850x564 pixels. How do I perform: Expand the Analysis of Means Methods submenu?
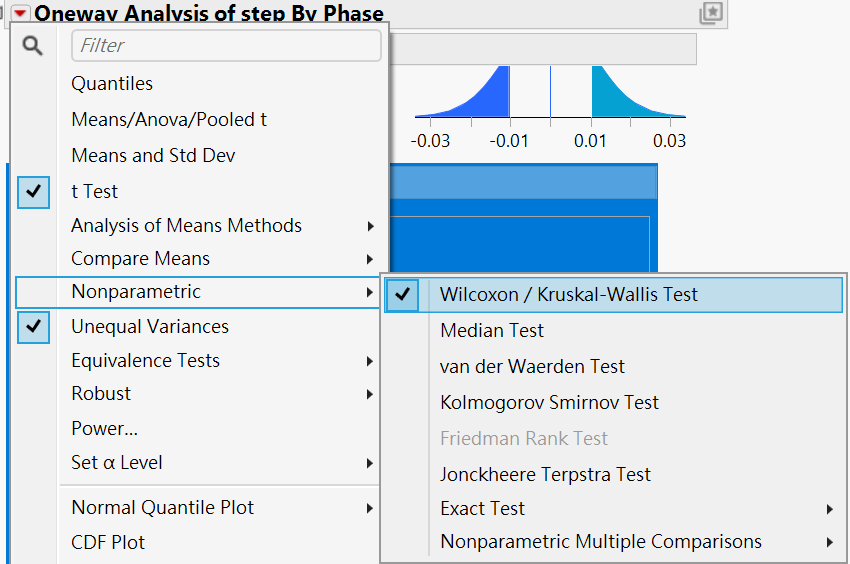(186, 226)
